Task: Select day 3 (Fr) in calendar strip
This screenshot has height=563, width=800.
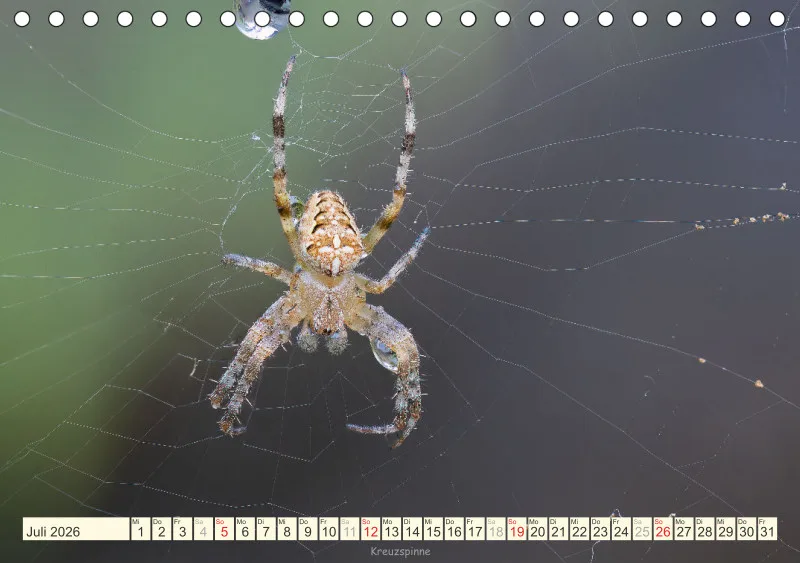Action: 182,529
